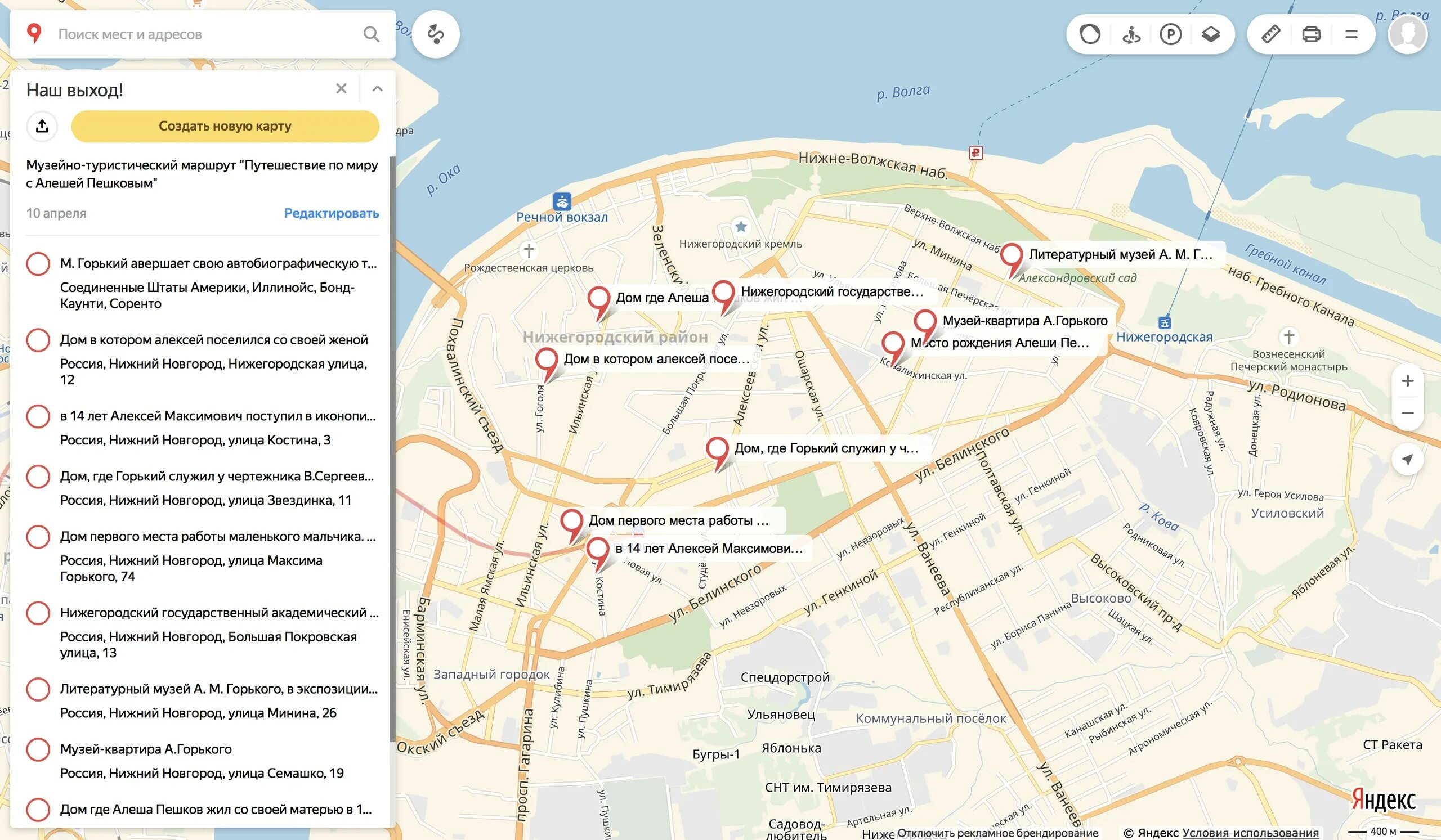The height and width of the screenshot is (840, 1441).
Task: Locate my position arrow button
Action: coord(1407,460)
